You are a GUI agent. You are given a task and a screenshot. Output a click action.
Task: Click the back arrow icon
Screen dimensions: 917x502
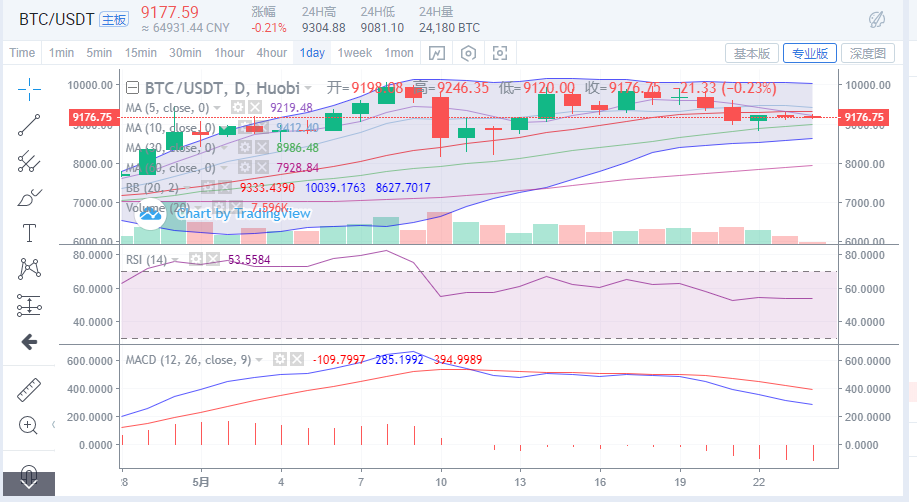coord(29,342)
